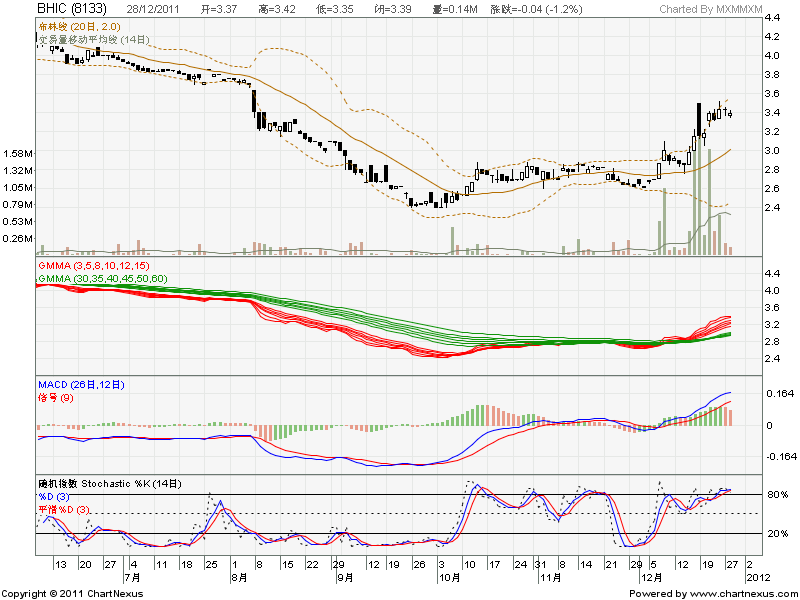Image resolution: width=800 pixels, height=600 pixels.
Task: Click the BHIC (8133) stock title
Action: click(x=72, y=9)
